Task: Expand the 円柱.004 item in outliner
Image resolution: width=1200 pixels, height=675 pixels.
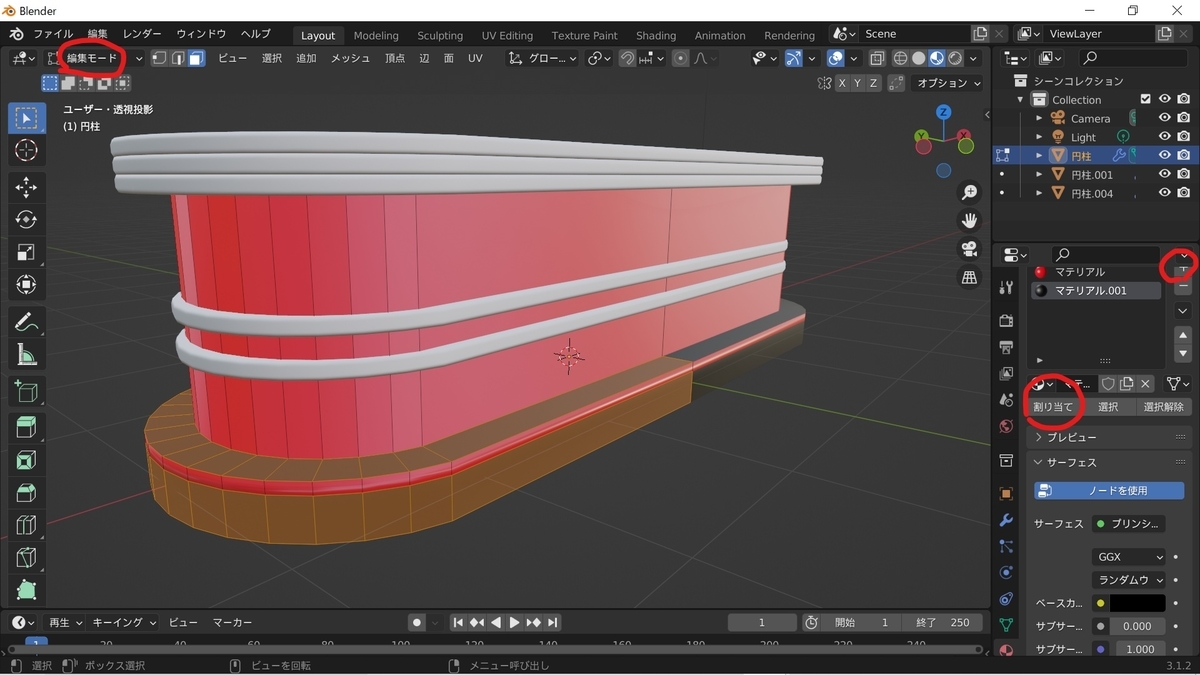Action: (x=1039, y=193)
